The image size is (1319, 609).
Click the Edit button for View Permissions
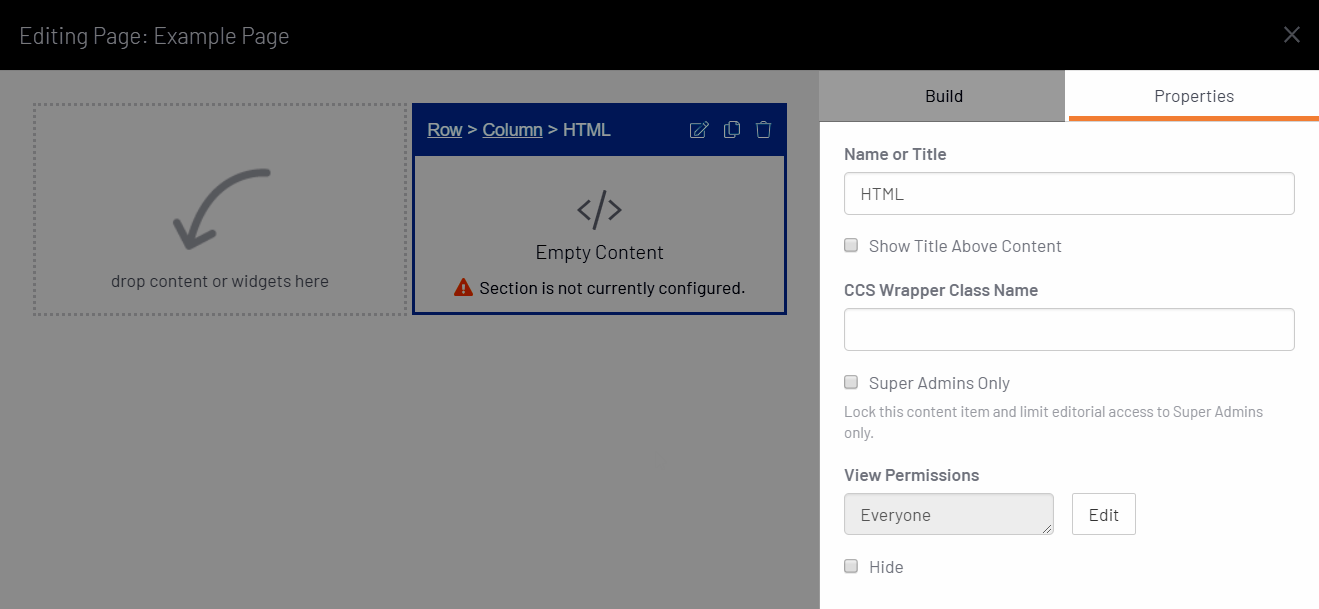(x=1104, y=514)
